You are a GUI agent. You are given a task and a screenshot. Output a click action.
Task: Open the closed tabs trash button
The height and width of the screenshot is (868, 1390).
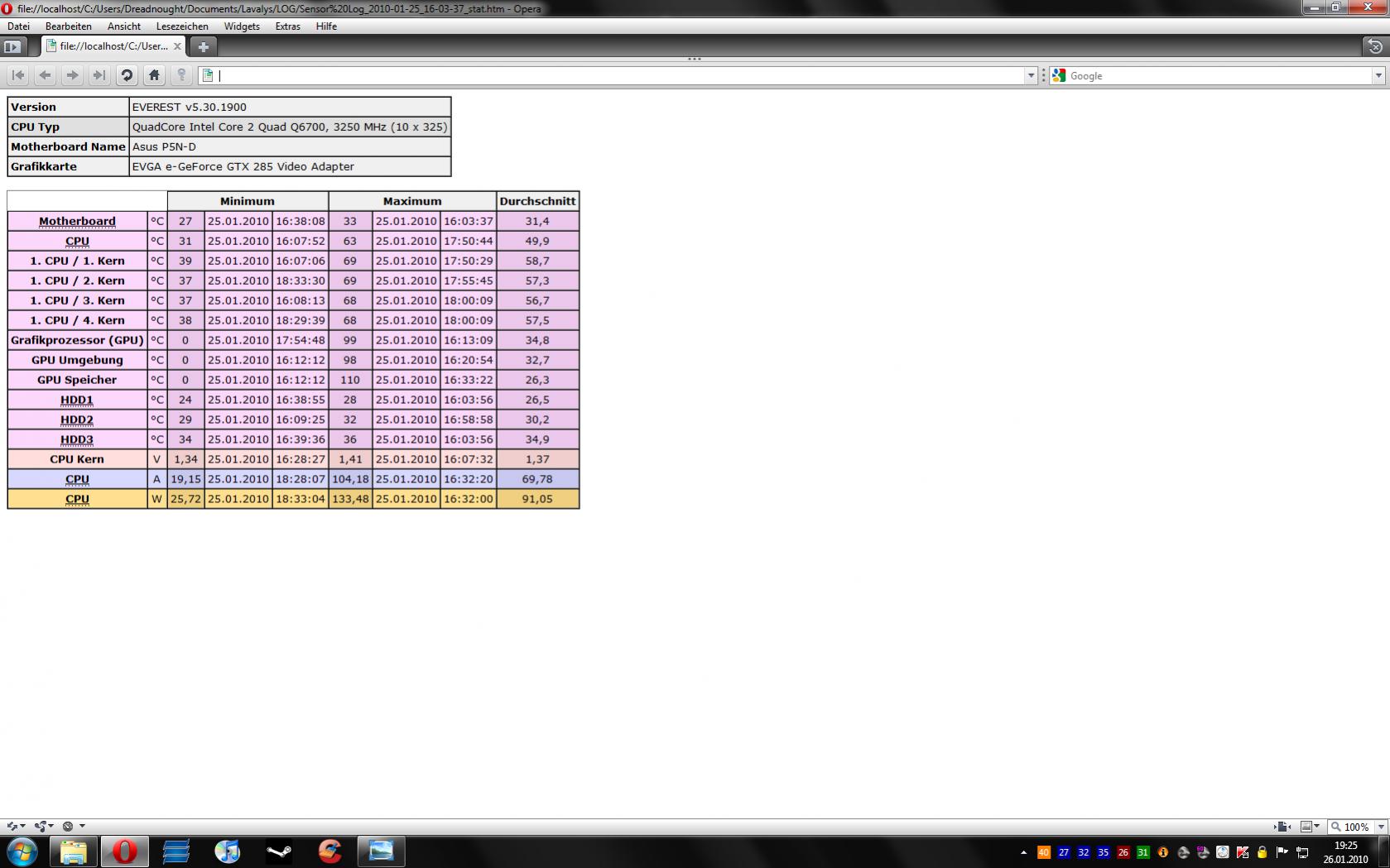click(1375, 46)
